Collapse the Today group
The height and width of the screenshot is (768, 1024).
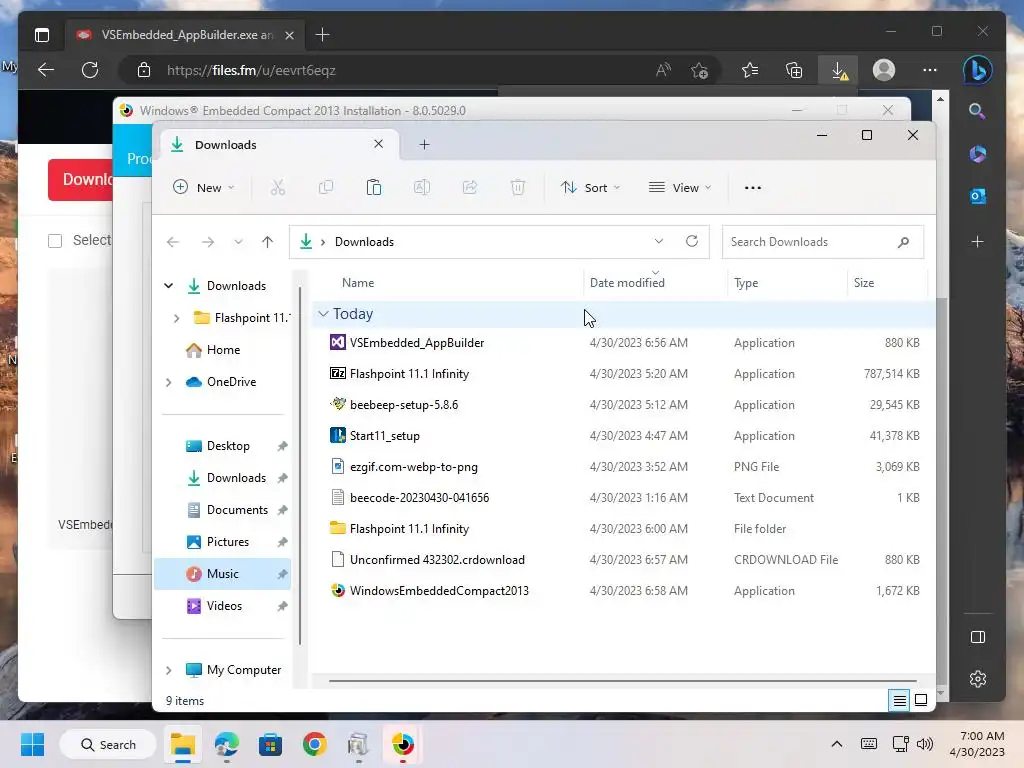pyautogui.click(x=323, y=314)
